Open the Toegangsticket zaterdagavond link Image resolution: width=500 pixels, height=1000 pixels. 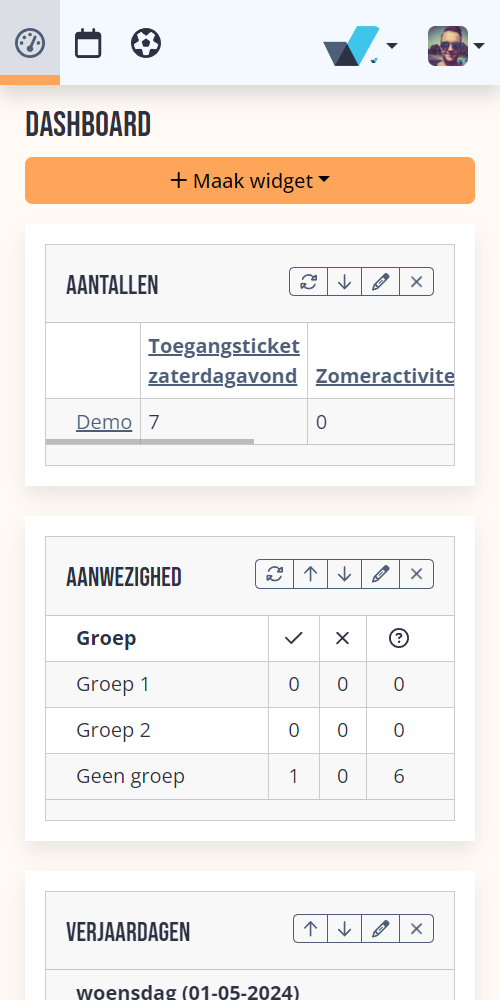[224, 361]
